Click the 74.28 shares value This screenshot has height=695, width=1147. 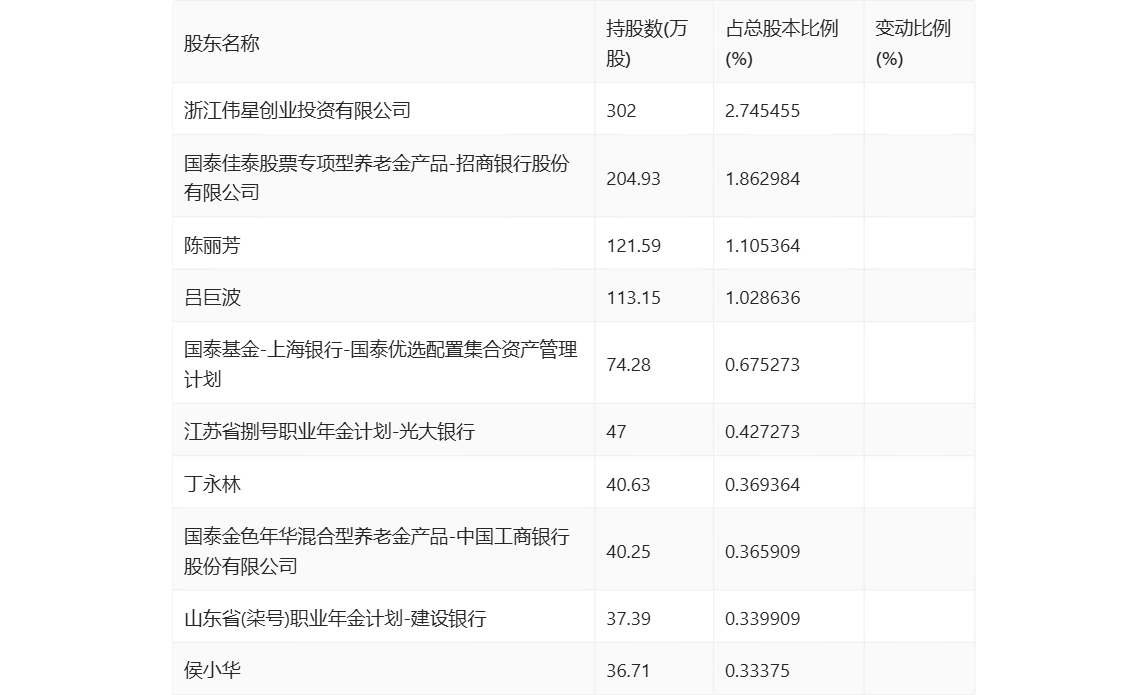(x=628, y=364)
